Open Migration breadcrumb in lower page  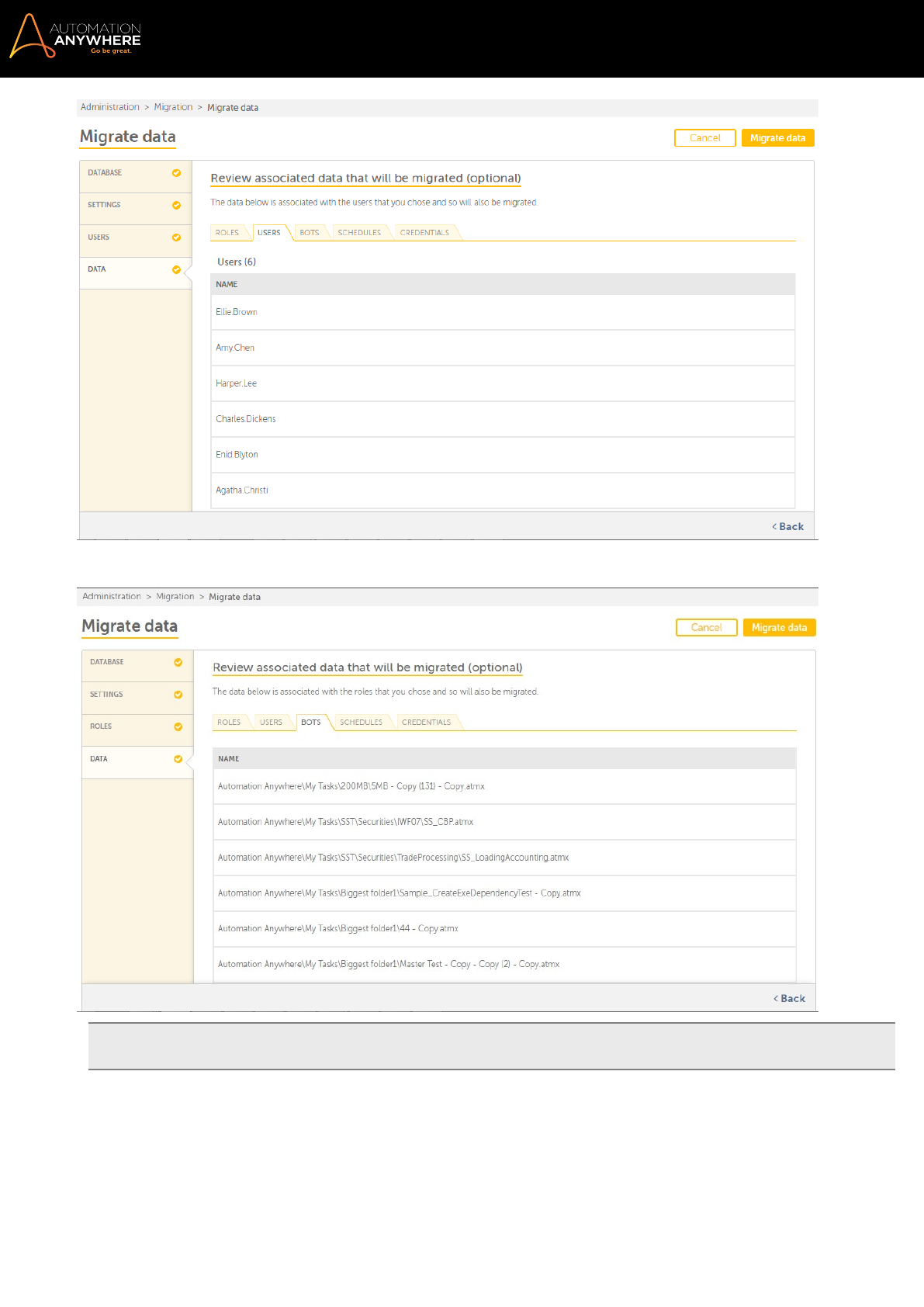point(175,597)
